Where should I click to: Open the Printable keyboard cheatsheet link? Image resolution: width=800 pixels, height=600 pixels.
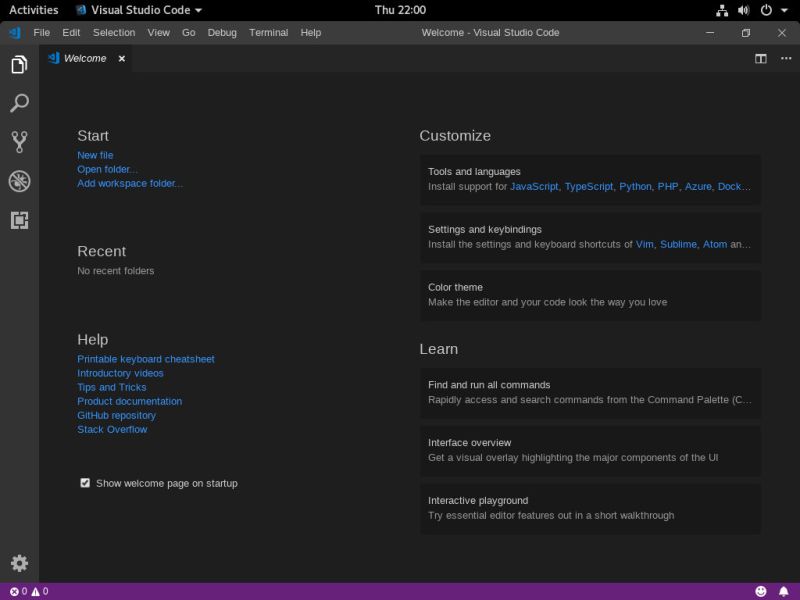(x=145, y=358)
